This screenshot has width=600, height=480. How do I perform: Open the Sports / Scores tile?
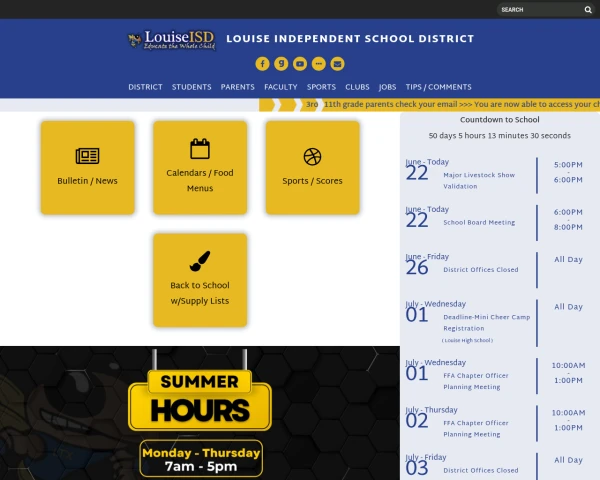pyautogui.click(x=313, y=168)
